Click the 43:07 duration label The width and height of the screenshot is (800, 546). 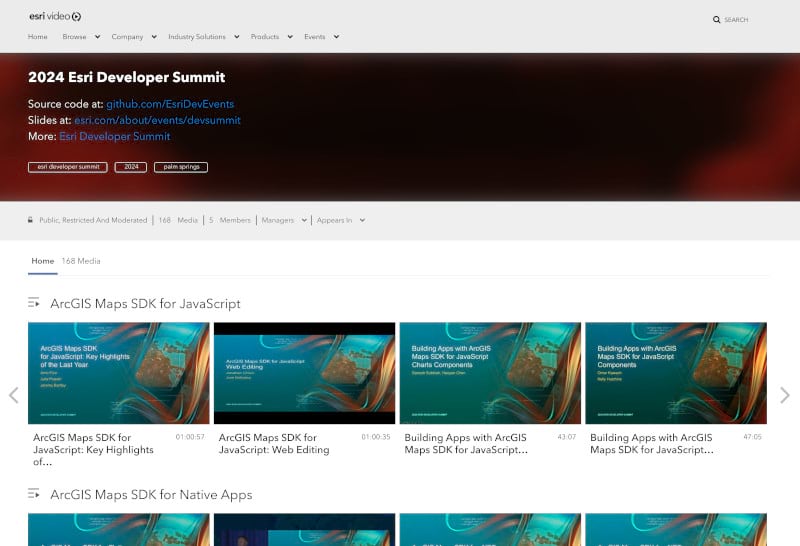567,437
